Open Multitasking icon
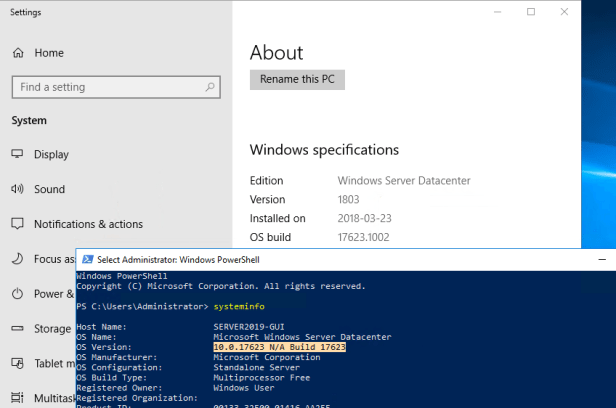Image resolution: width=616 pixels, height=408 pixels. (x=17, y=397)
